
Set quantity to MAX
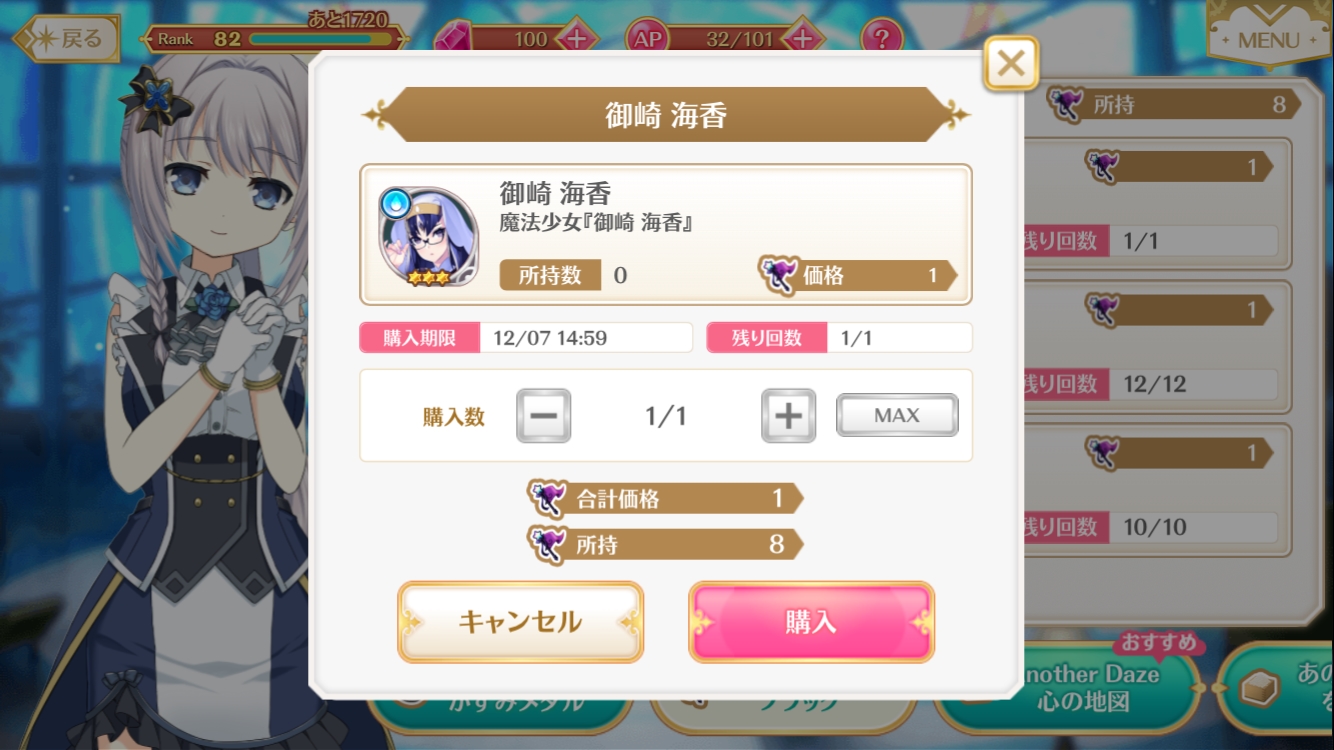(897, 415)
